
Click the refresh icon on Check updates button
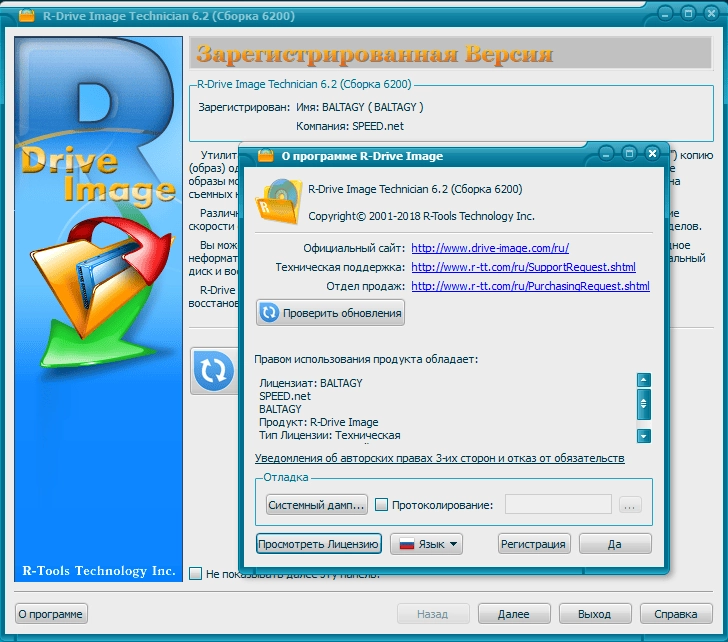[x=269, y=312]
